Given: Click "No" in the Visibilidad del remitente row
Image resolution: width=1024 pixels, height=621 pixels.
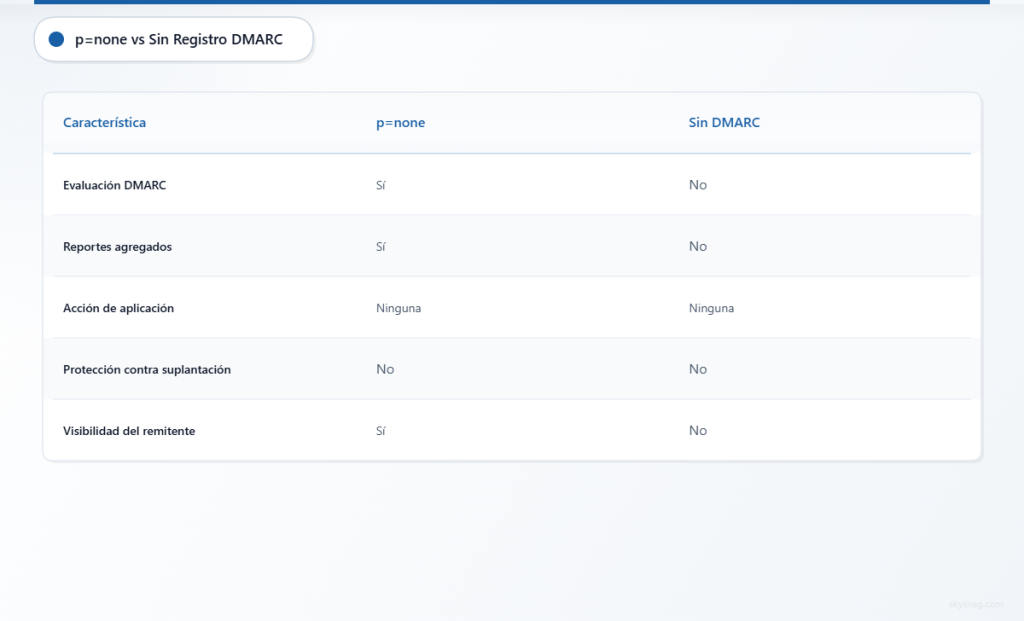Looking at the screenshot, I should [697, 430].
